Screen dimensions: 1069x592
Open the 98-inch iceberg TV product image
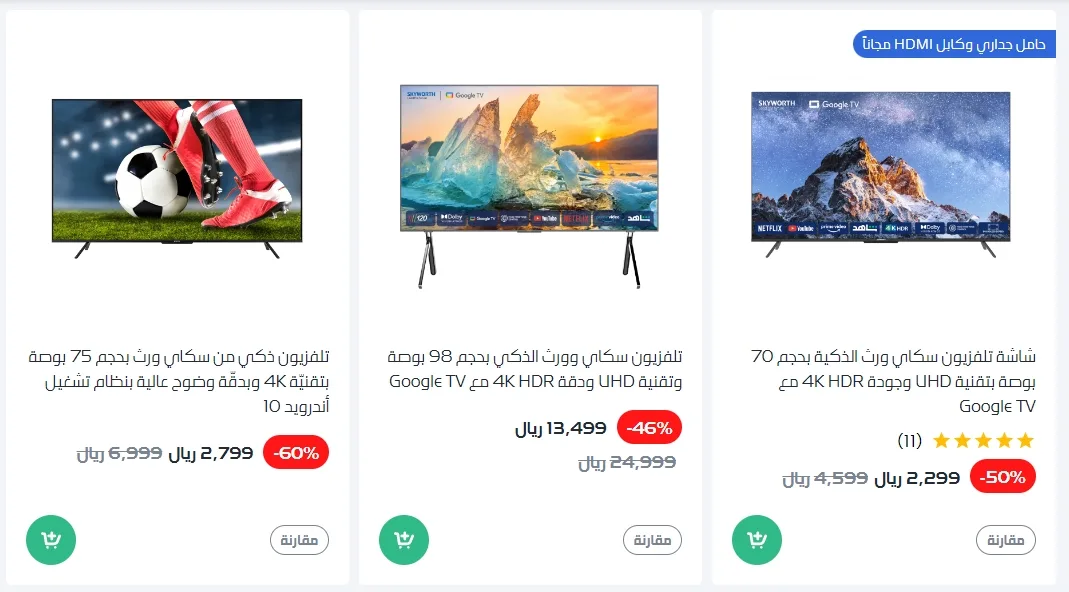pos(529,186)
